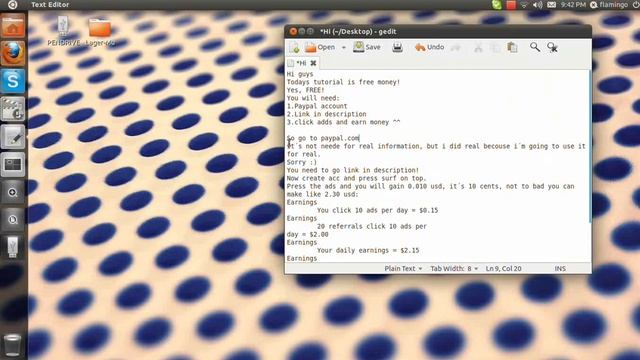Place cursor after 'paypal.com' in text
The width and height of the screenshot is (640, 360).
[x=360, y=138]
